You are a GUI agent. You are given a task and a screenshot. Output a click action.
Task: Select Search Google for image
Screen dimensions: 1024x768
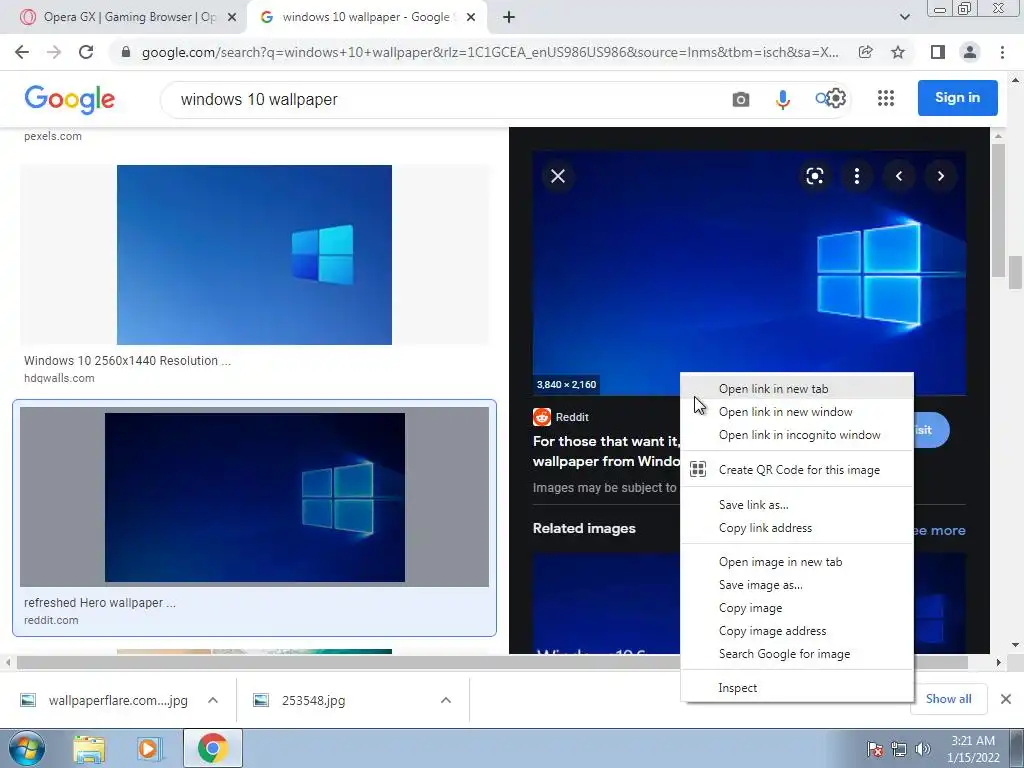point(797,654)
